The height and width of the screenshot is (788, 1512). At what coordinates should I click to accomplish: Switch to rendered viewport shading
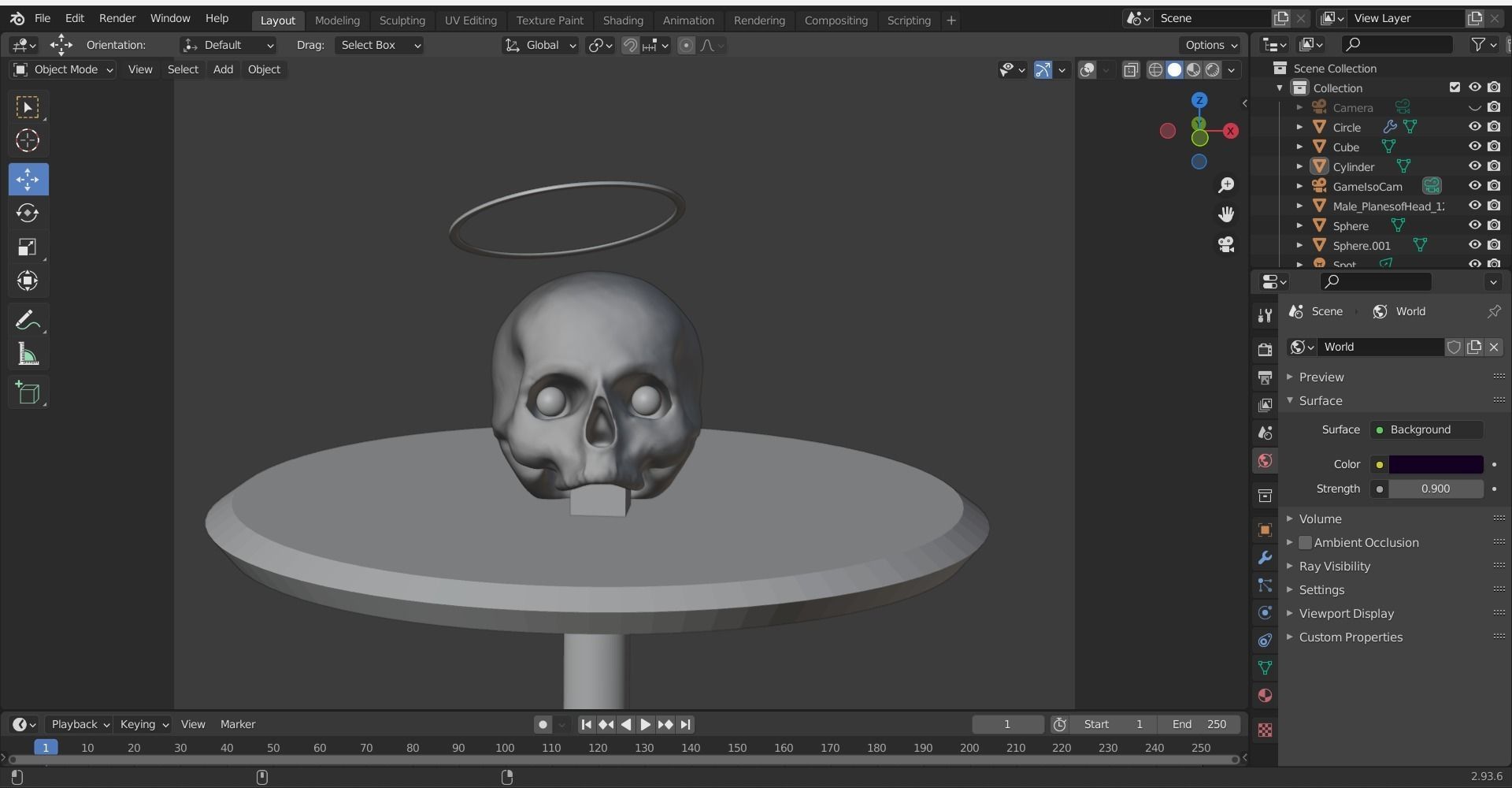pyautogui.click(x=1213, y=70)
